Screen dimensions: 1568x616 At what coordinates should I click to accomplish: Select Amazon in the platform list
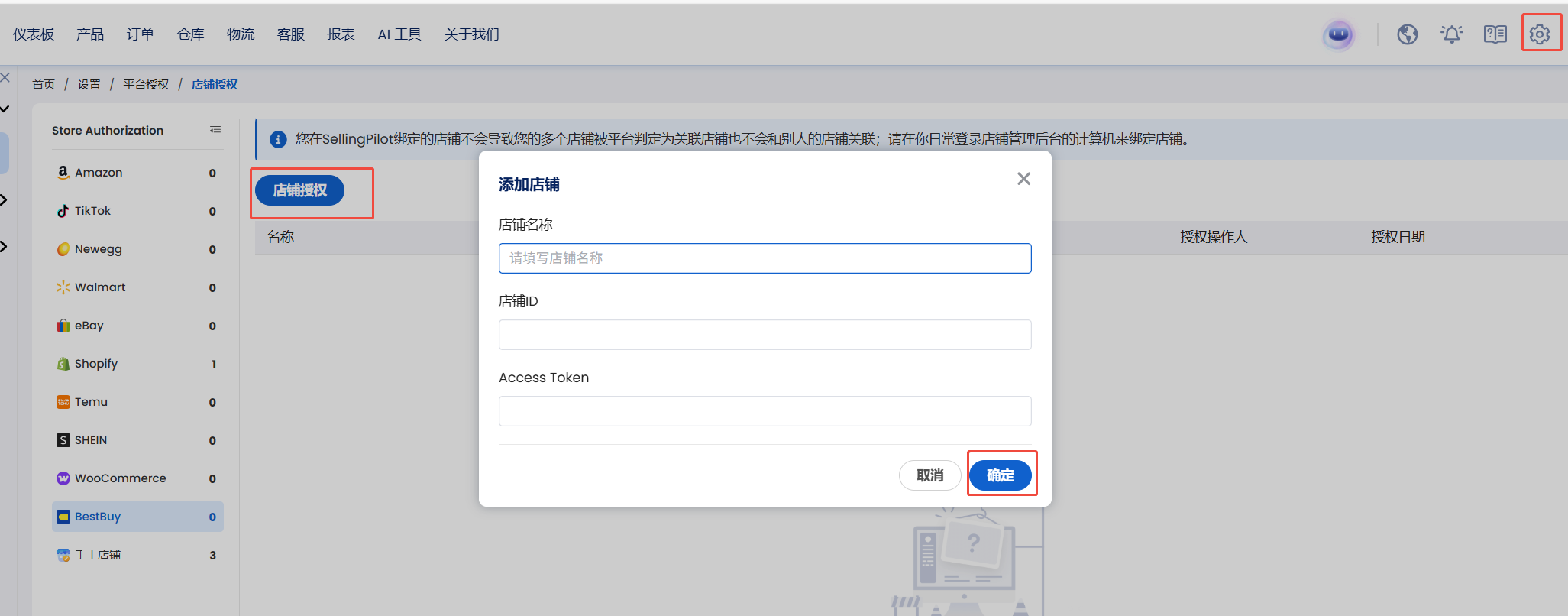click(137, 173)
